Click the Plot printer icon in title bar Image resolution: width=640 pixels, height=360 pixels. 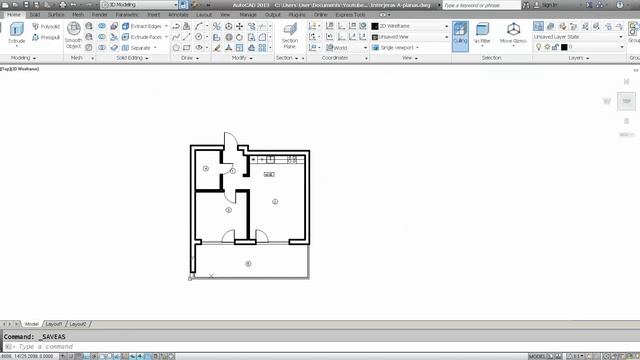coord(63,5)
